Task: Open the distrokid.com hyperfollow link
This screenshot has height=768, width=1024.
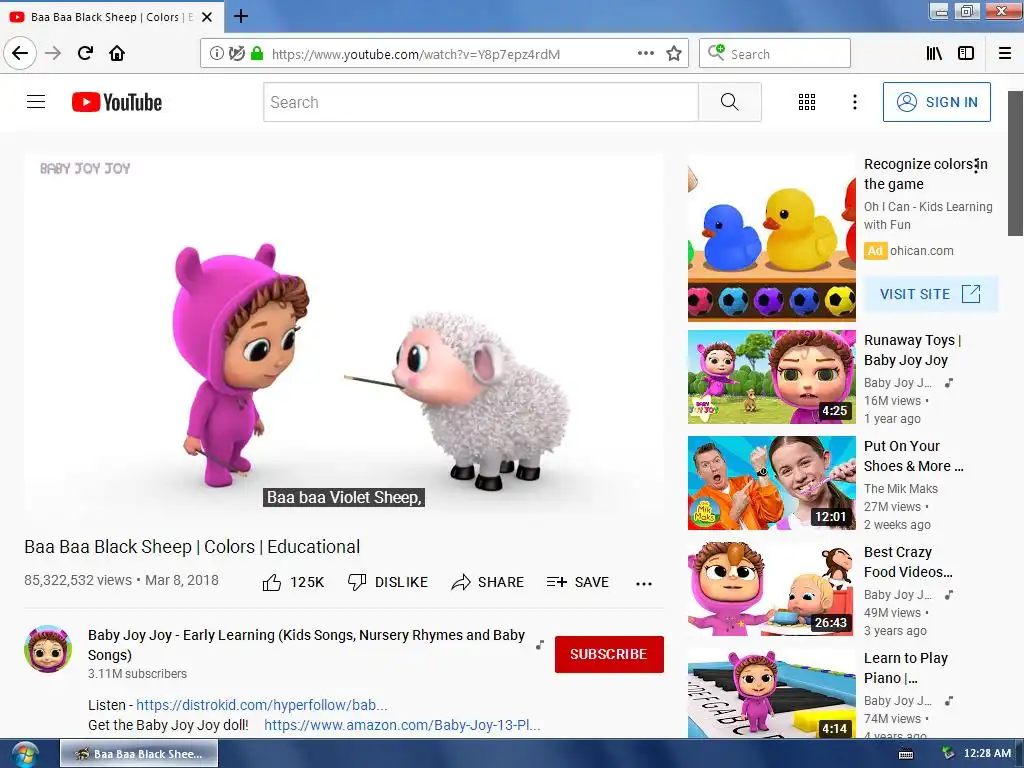Action: pos(261,705)
